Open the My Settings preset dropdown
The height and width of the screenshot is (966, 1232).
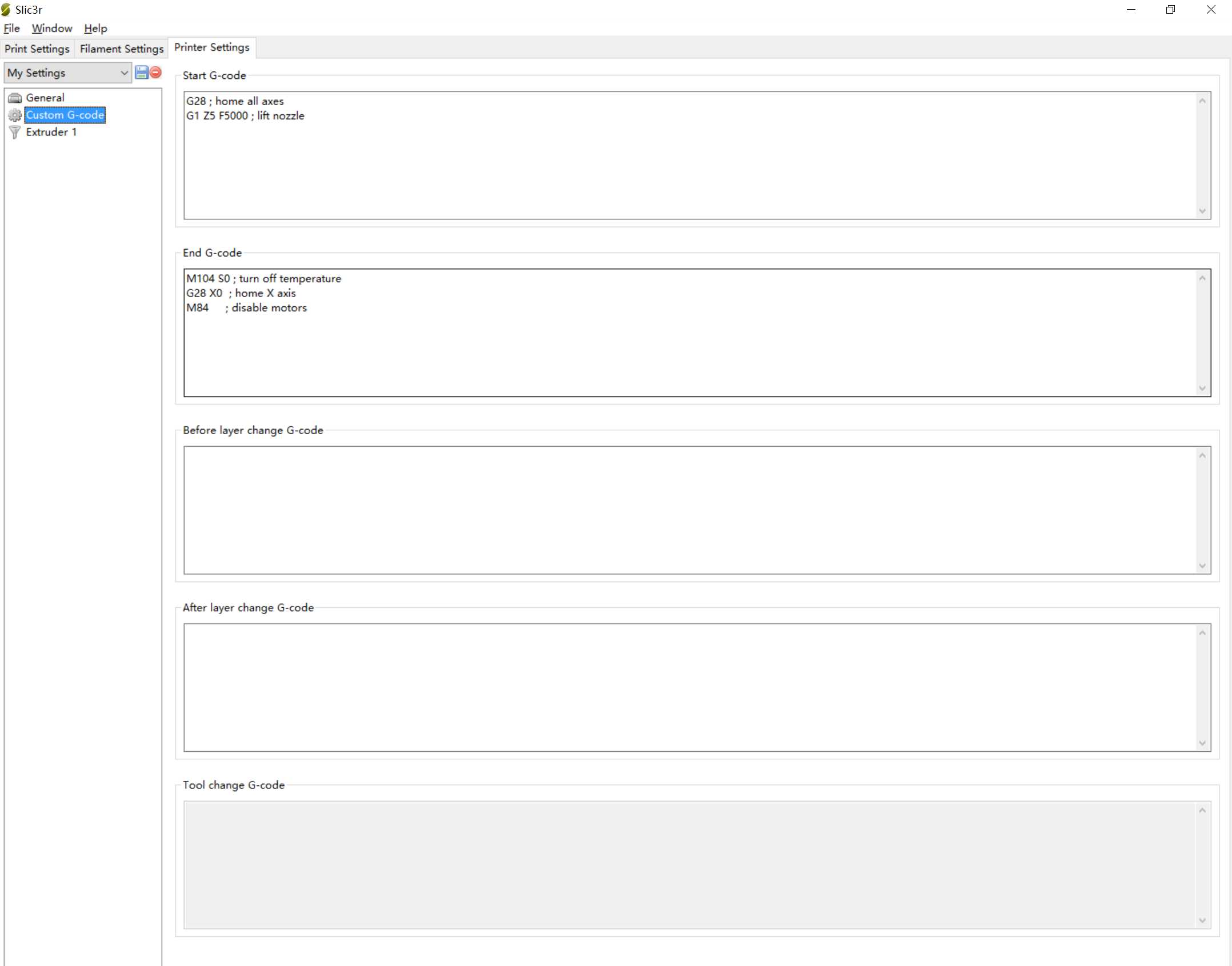[68, 73]
